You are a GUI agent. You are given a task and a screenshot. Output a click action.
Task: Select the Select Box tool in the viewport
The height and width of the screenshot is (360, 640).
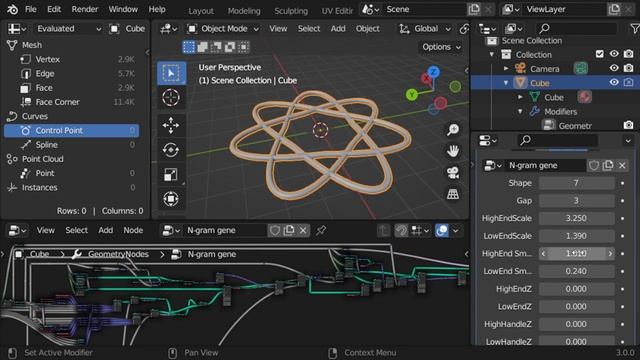click(171, 73)
